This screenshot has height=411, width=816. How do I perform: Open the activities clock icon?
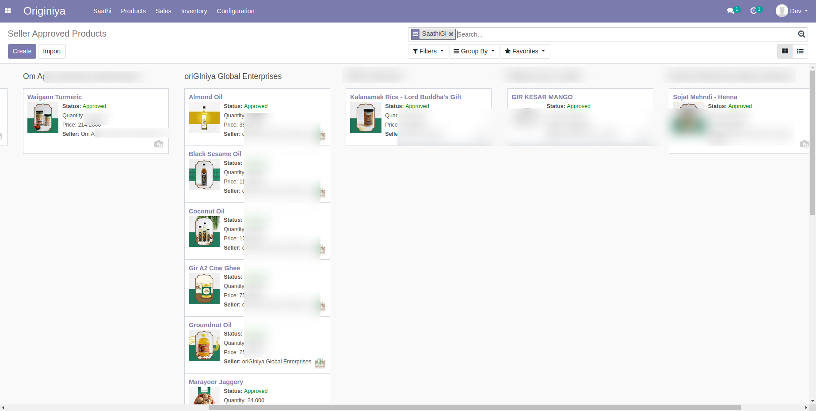coord(753,11)
